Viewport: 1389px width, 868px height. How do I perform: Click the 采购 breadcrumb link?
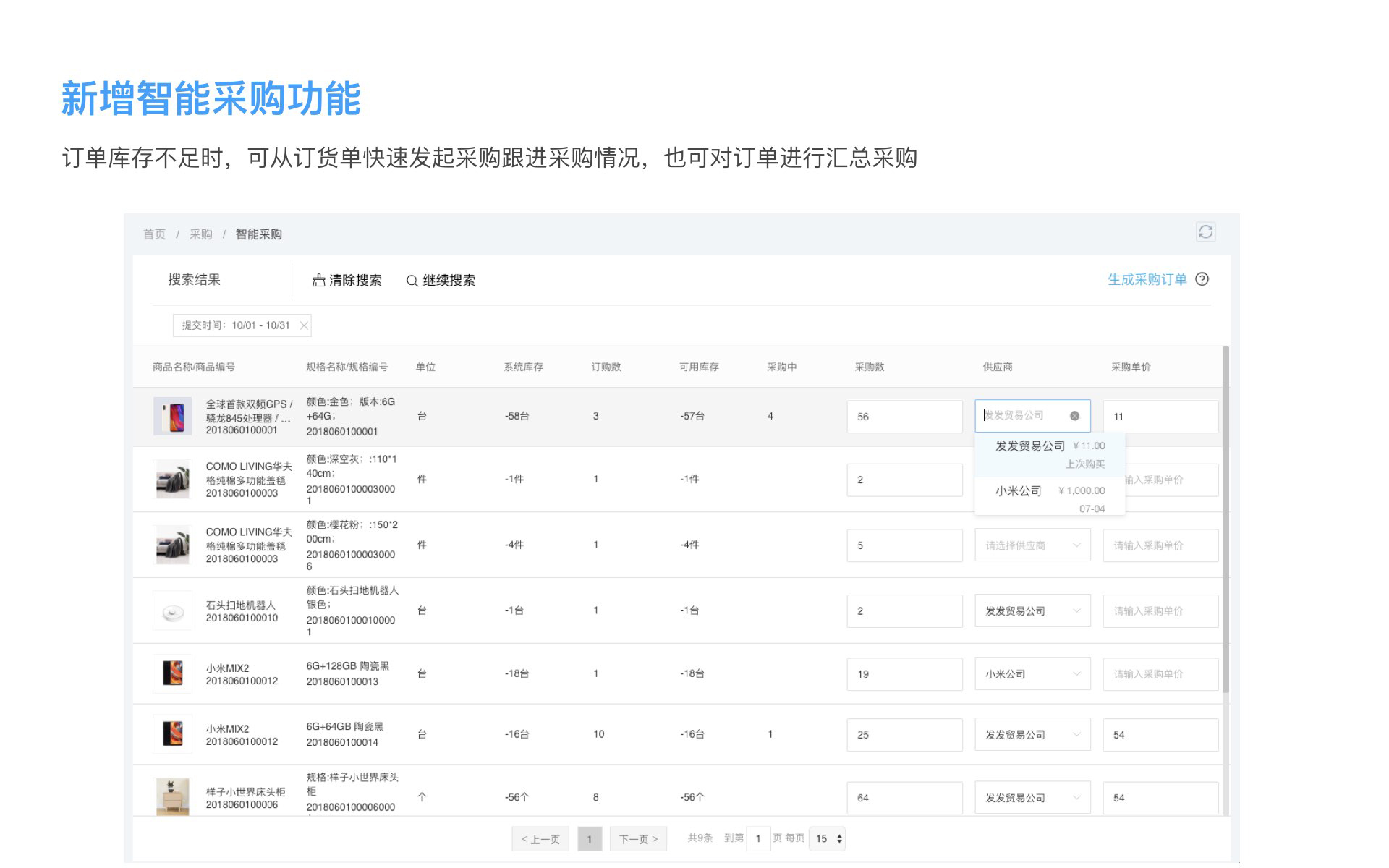click(x=200, y=234)
